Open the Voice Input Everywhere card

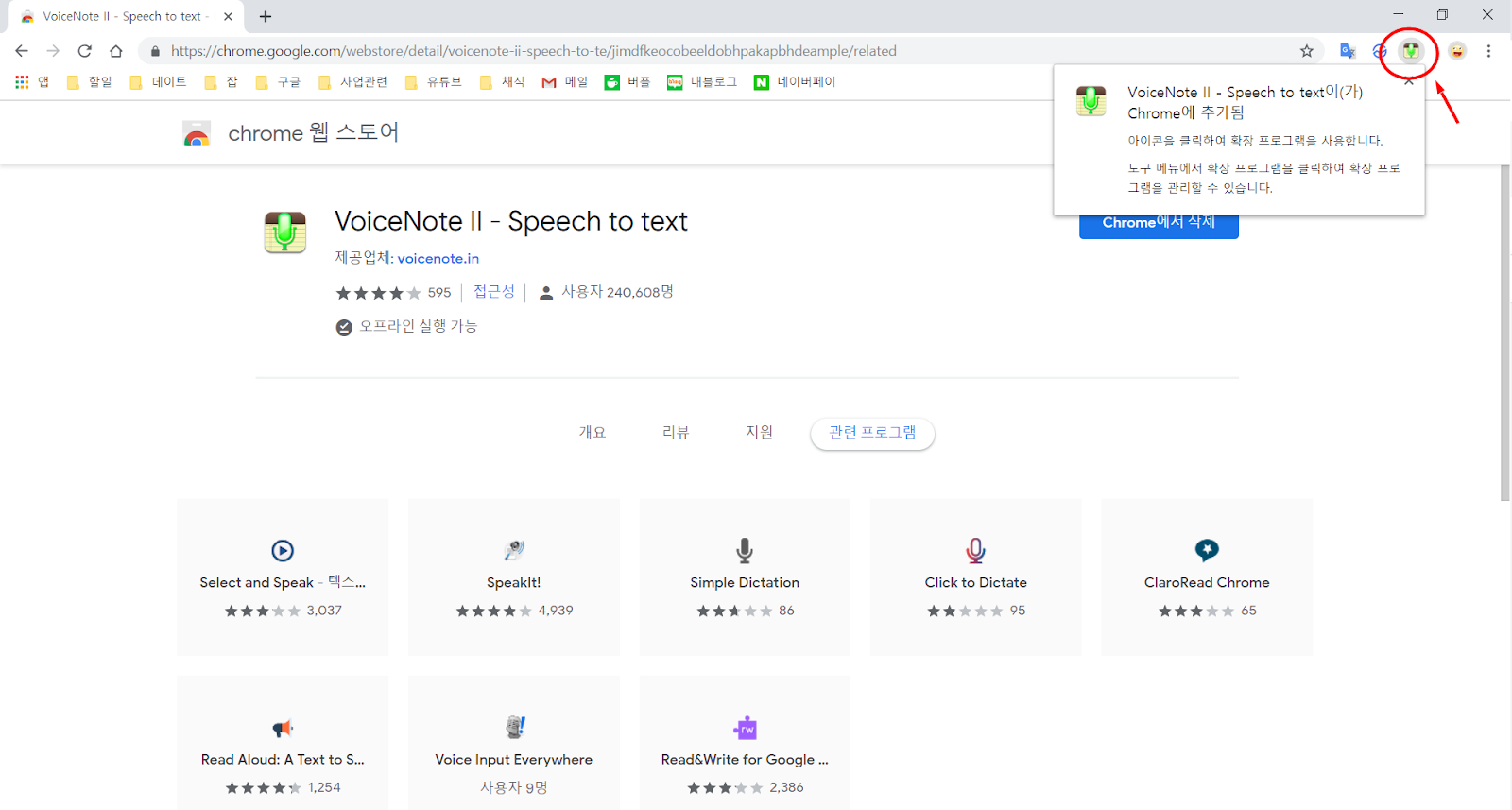click(x=514, y=743)
